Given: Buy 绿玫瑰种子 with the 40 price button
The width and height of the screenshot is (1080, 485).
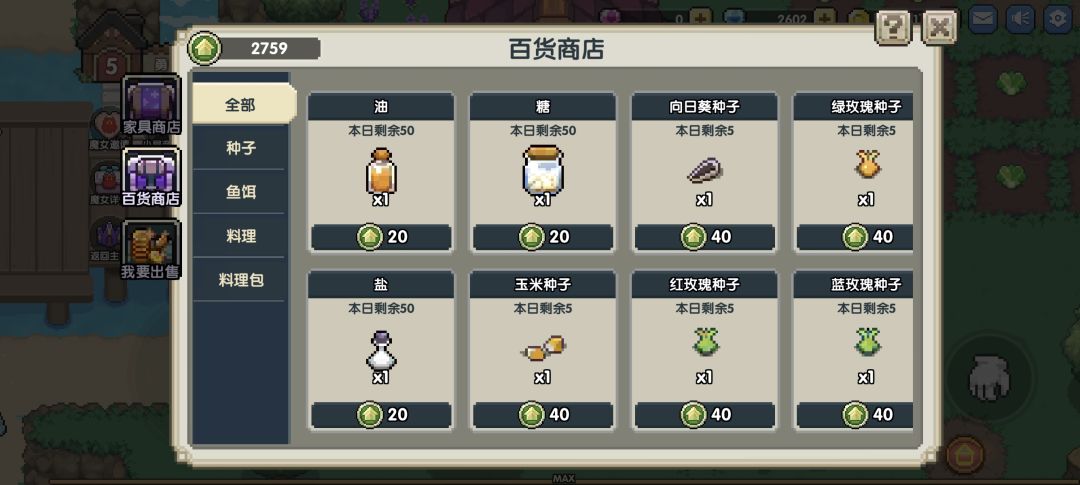Looking at the screenshot, I should click(855, 237).
